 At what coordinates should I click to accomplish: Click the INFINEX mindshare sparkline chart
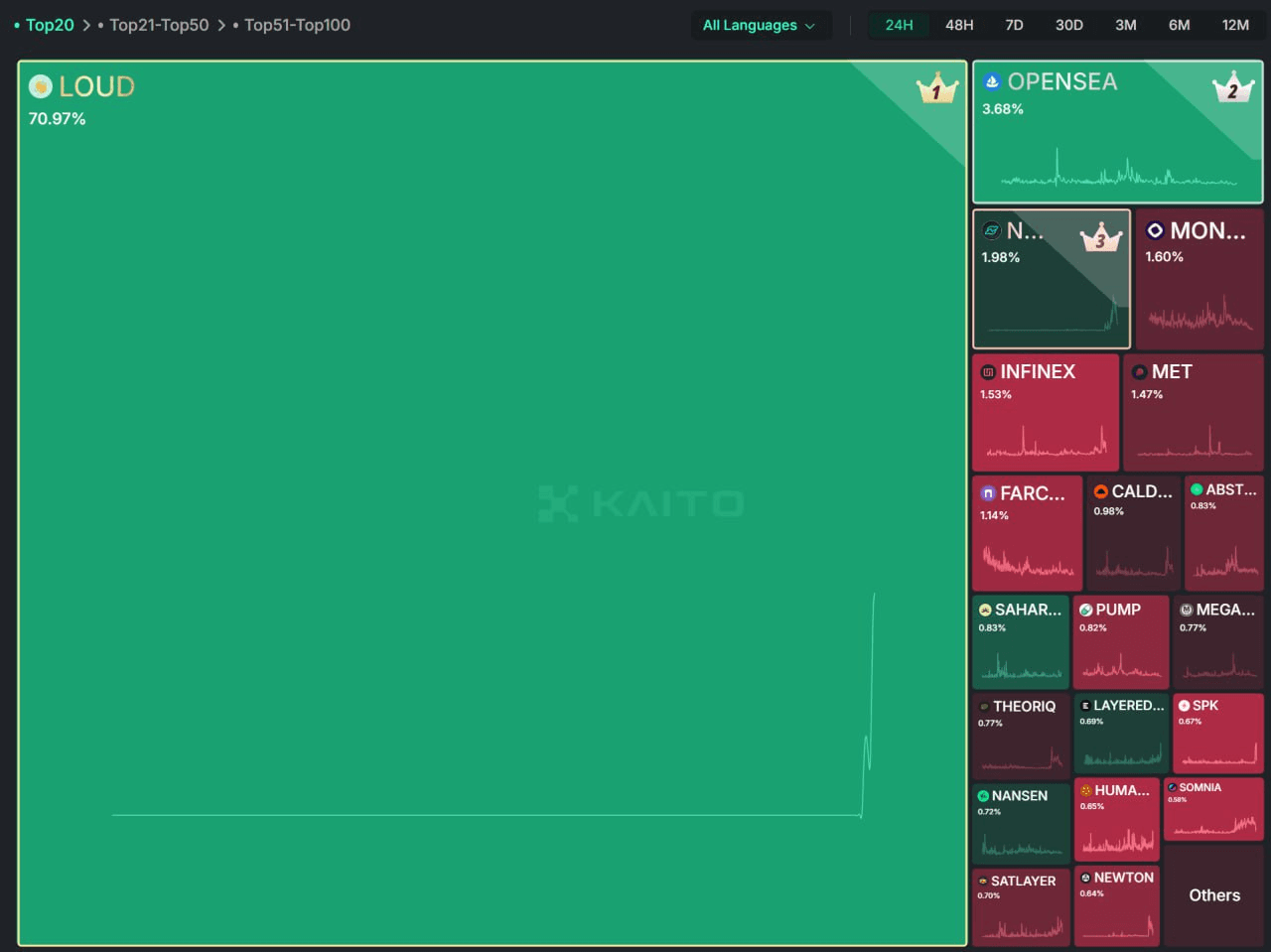click(x=1047, y=441)
